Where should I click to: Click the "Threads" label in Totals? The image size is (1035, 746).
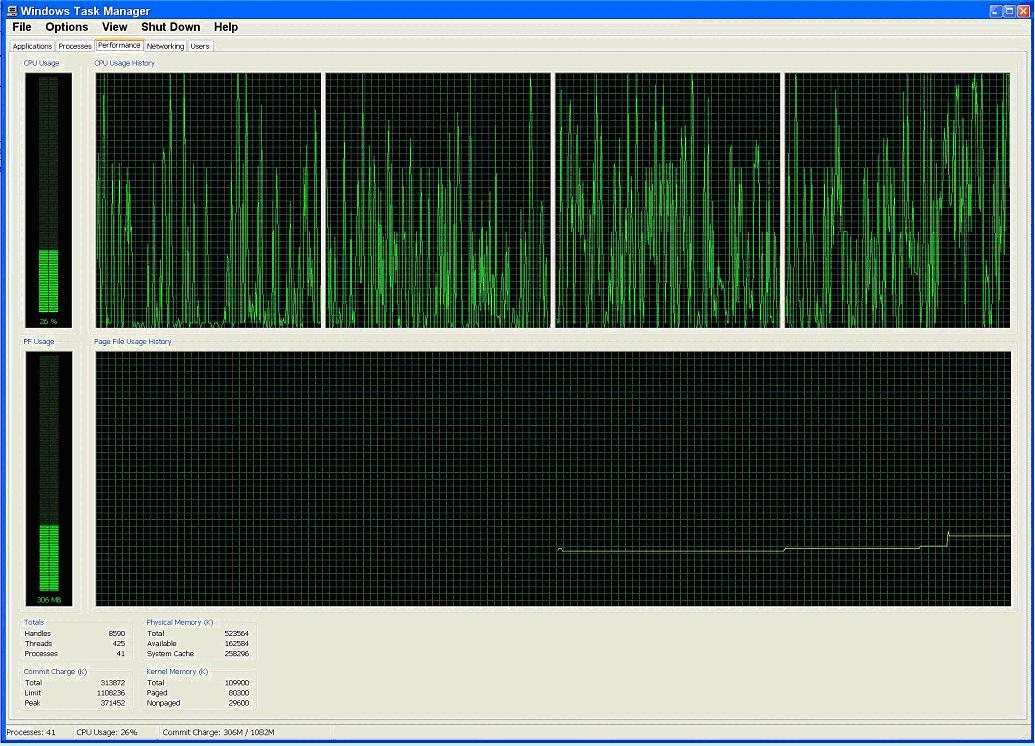[x=38, y=644]
